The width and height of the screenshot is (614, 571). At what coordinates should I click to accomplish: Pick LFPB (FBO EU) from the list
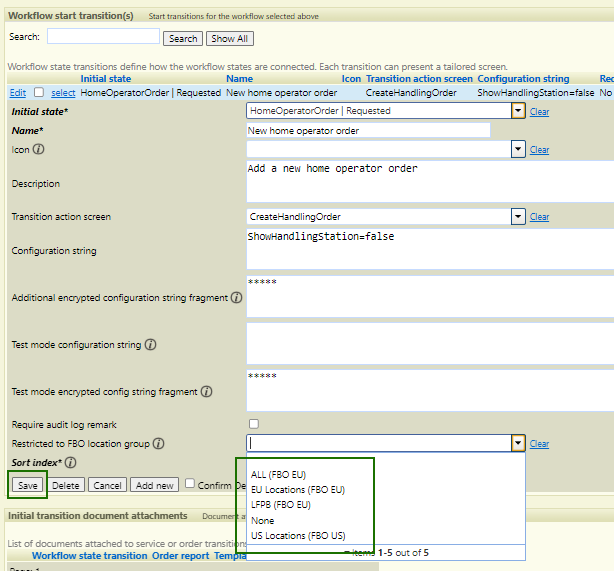(x=281, y=505)
